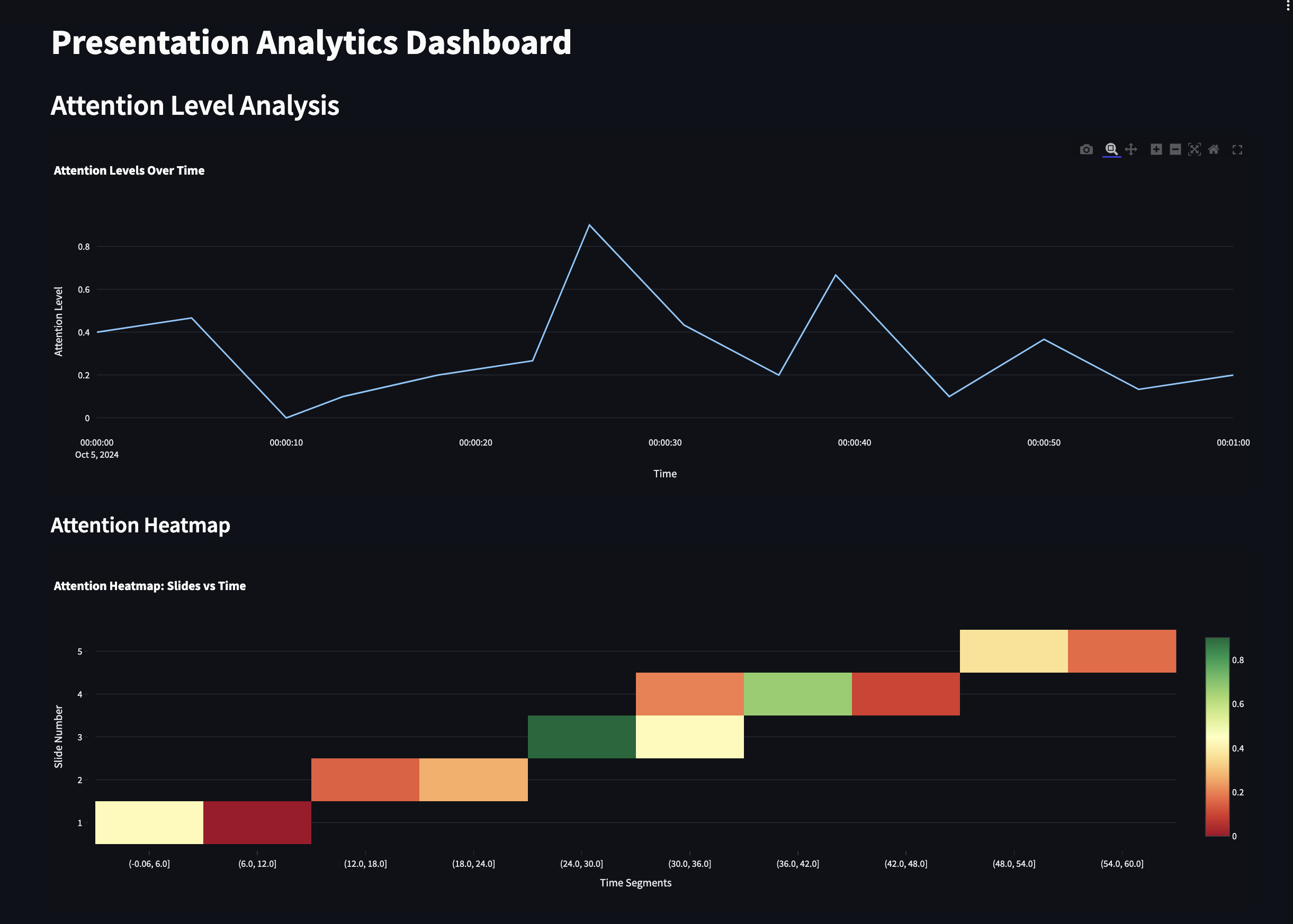Screen dimensions: 1293x924
Task: Click the Attention Level Analysis heading
Action: pyautogui.click(x=195, y=106)
